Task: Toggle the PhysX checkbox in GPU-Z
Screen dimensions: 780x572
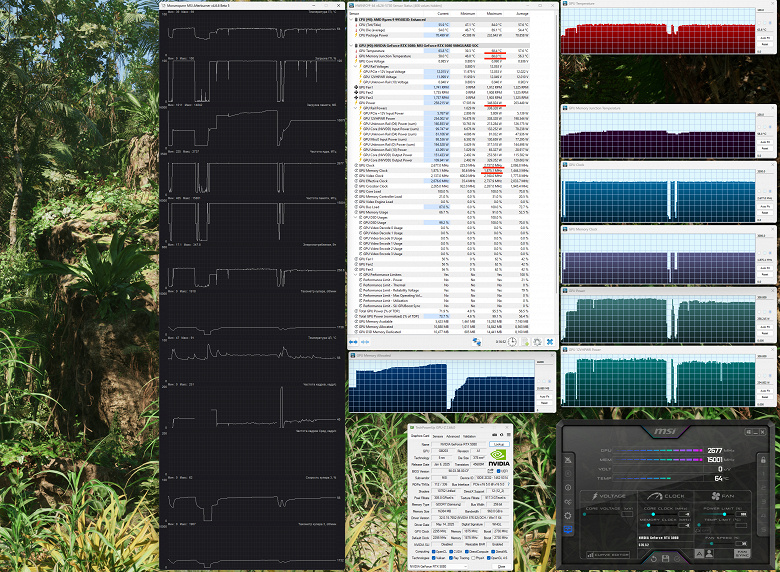Action: 473,558
